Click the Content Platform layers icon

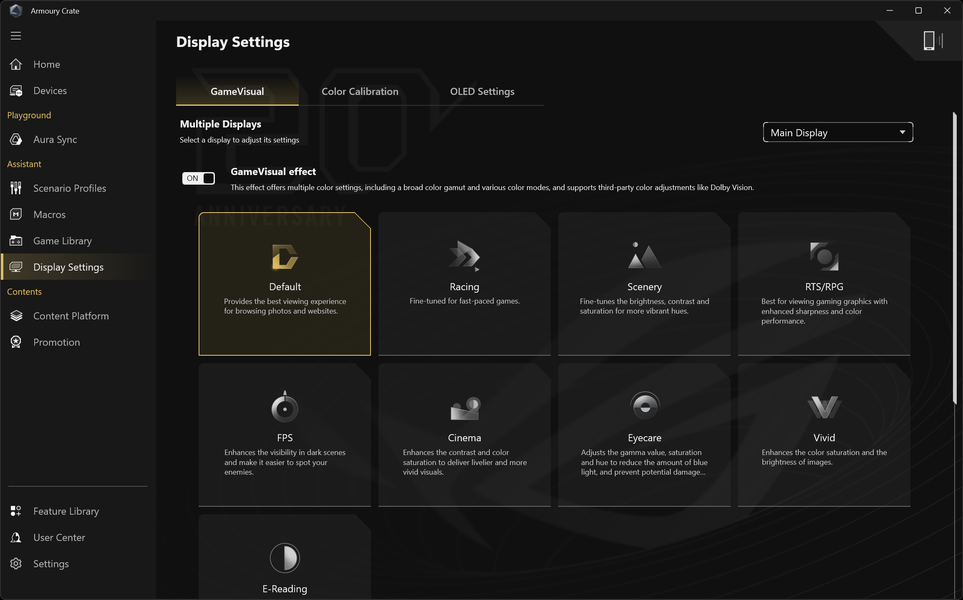(16, 316)
